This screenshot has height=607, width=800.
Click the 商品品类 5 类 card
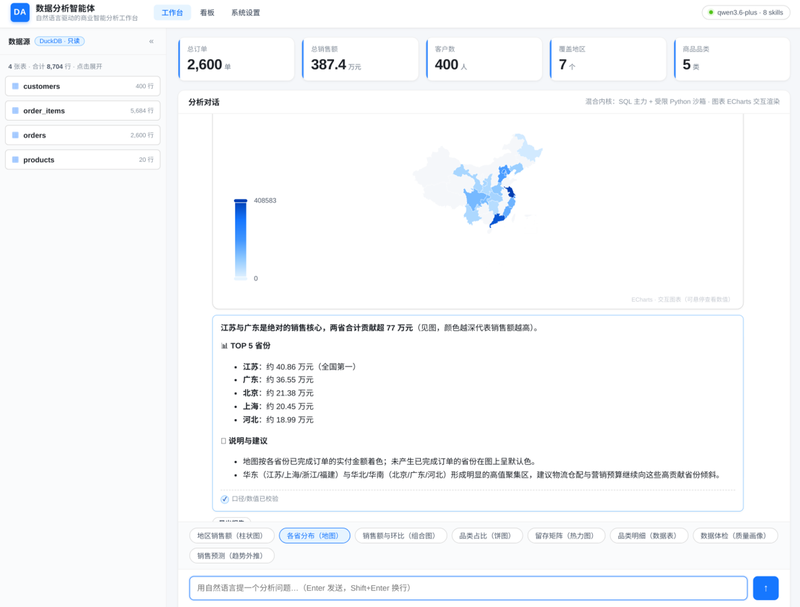coord(732,59)
